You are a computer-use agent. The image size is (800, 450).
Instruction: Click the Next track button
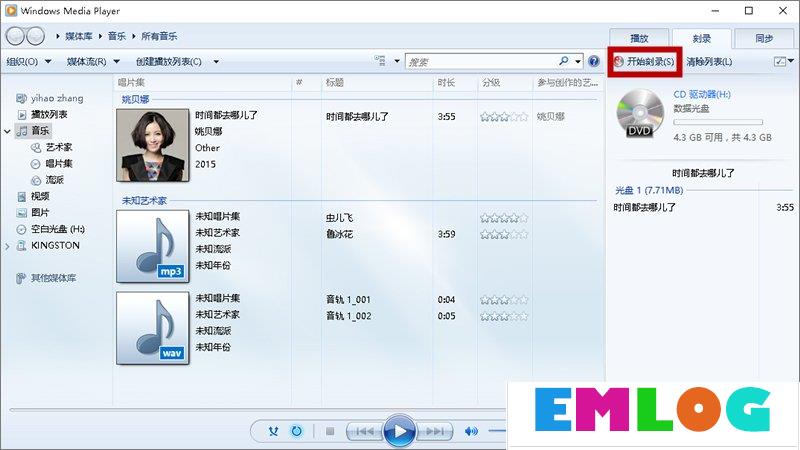coord(435,432)
